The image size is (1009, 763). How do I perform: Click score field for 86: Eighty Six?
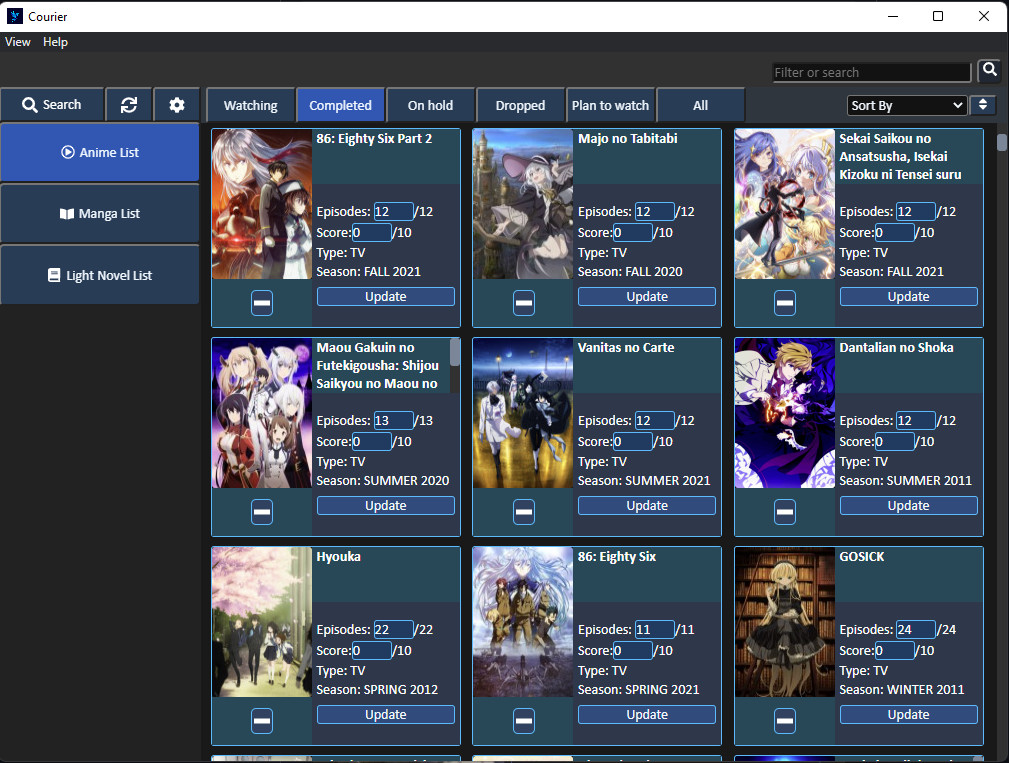click(x=633, y=651)
